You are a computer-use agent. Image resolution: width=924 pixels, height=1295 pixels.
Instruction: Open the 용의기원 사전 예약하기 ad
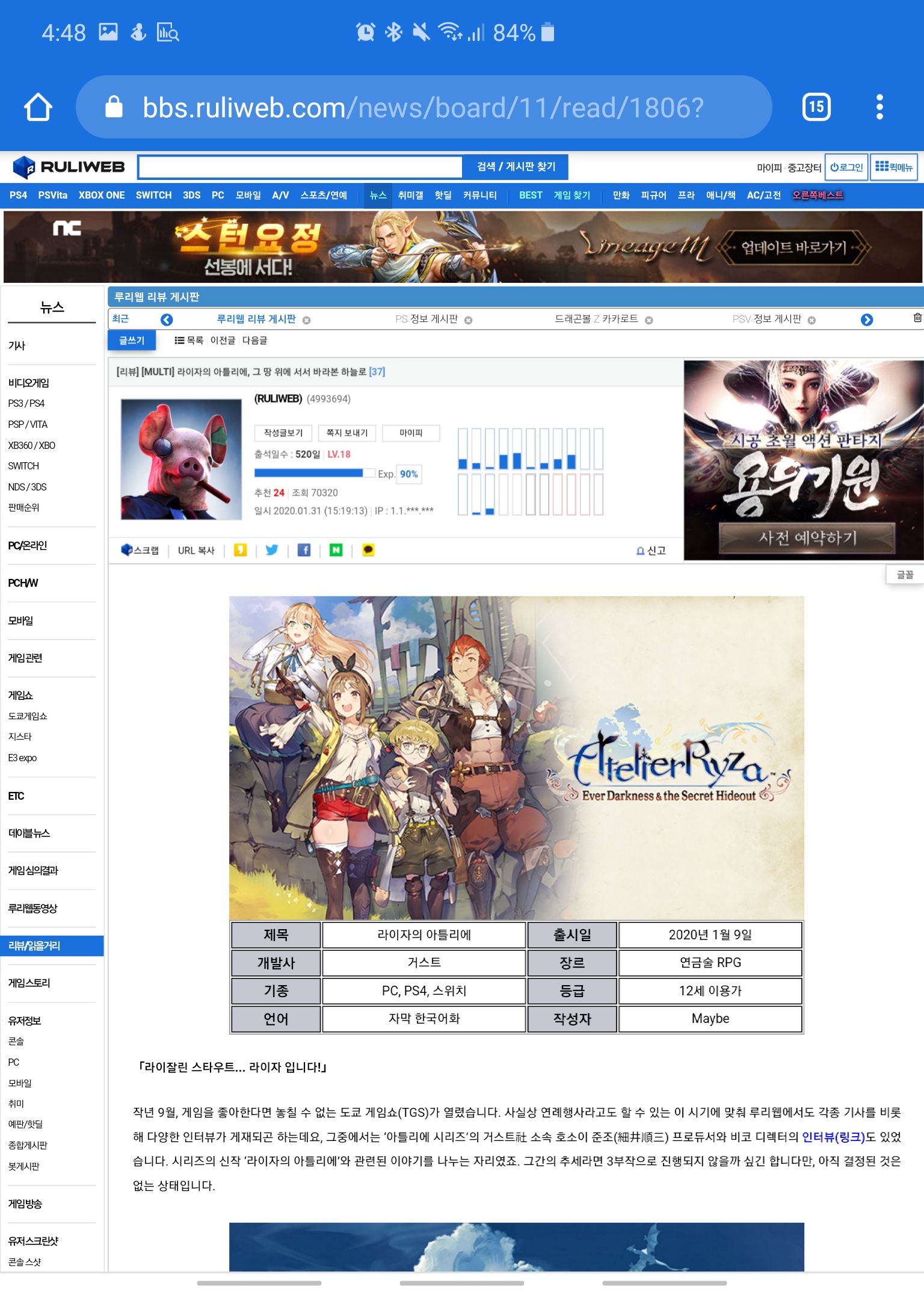click(804, 460)
